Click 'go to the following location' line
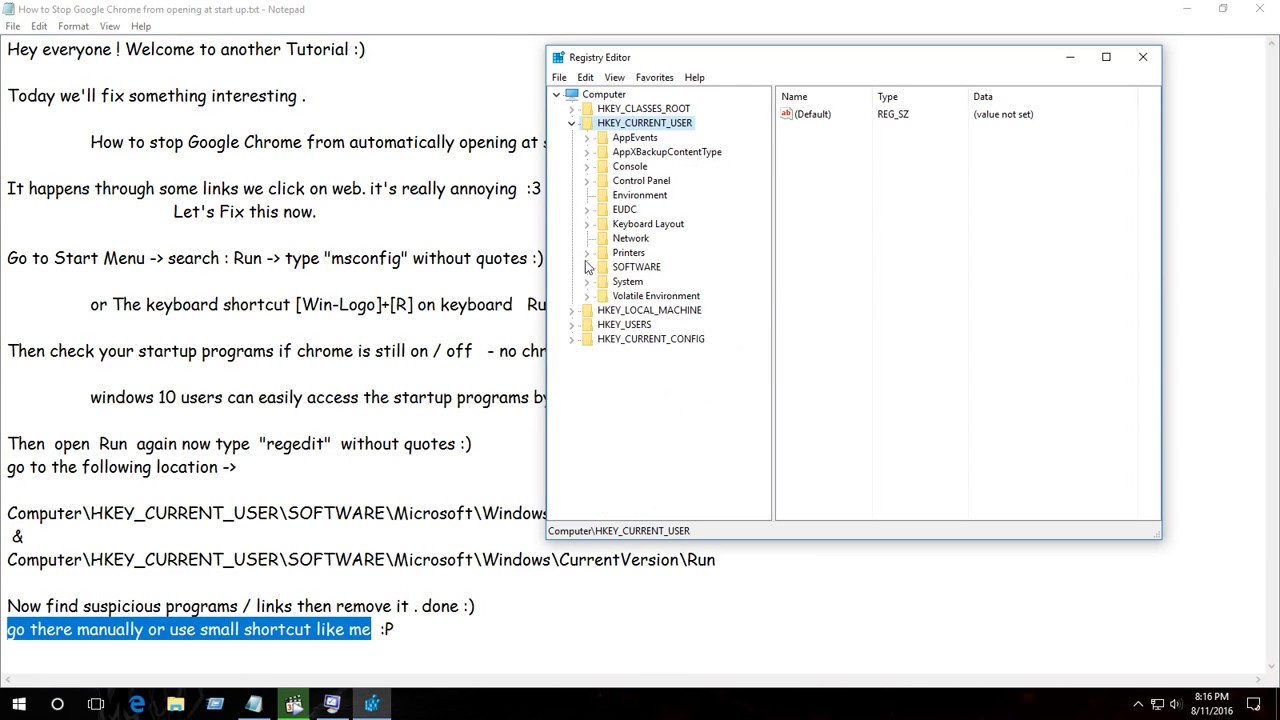 coord(122,467)
